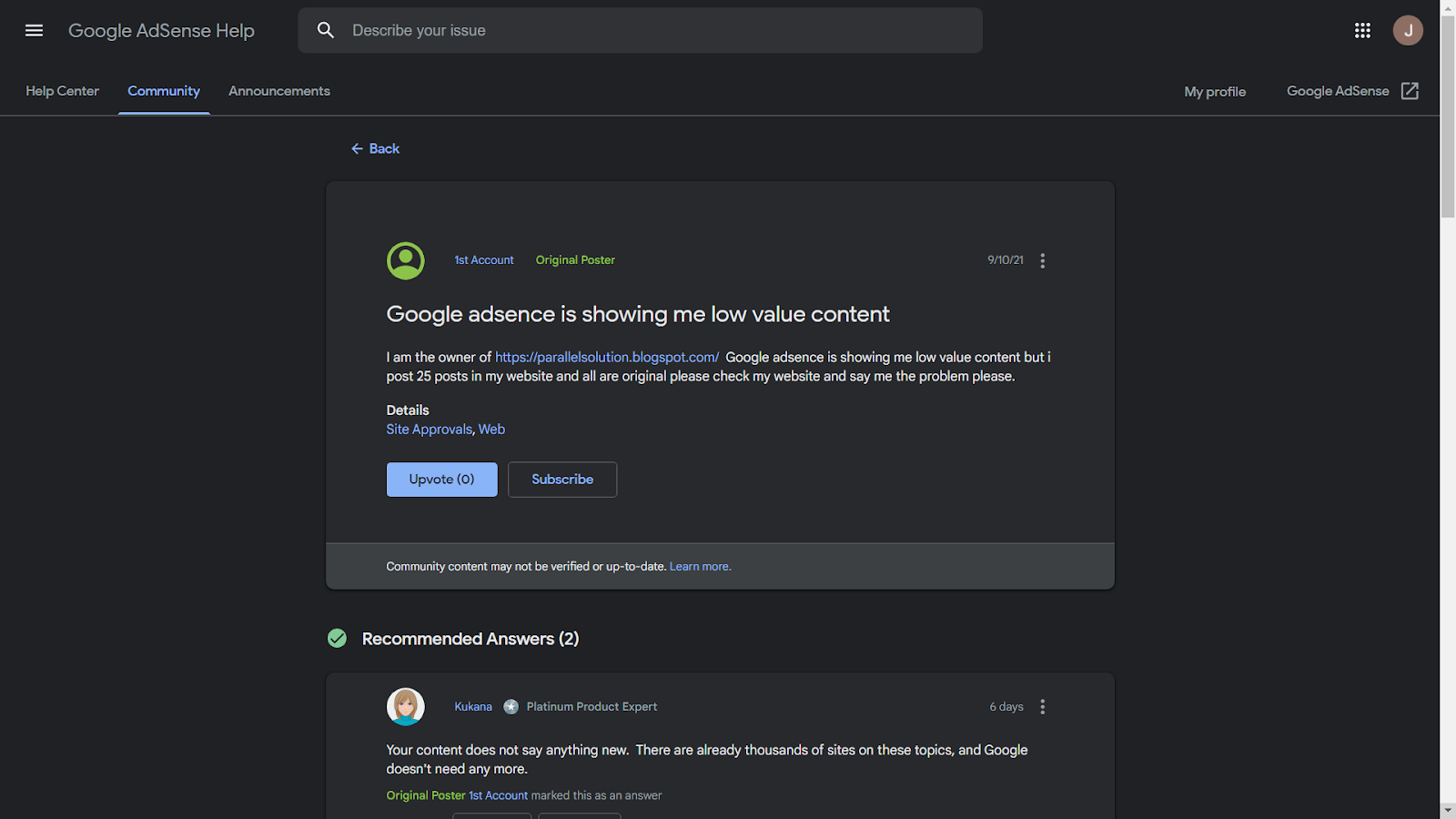Click the Platinum Product Expert badge icon
This screenshot has height=819, width=1456.
click(x=511, y=707)
